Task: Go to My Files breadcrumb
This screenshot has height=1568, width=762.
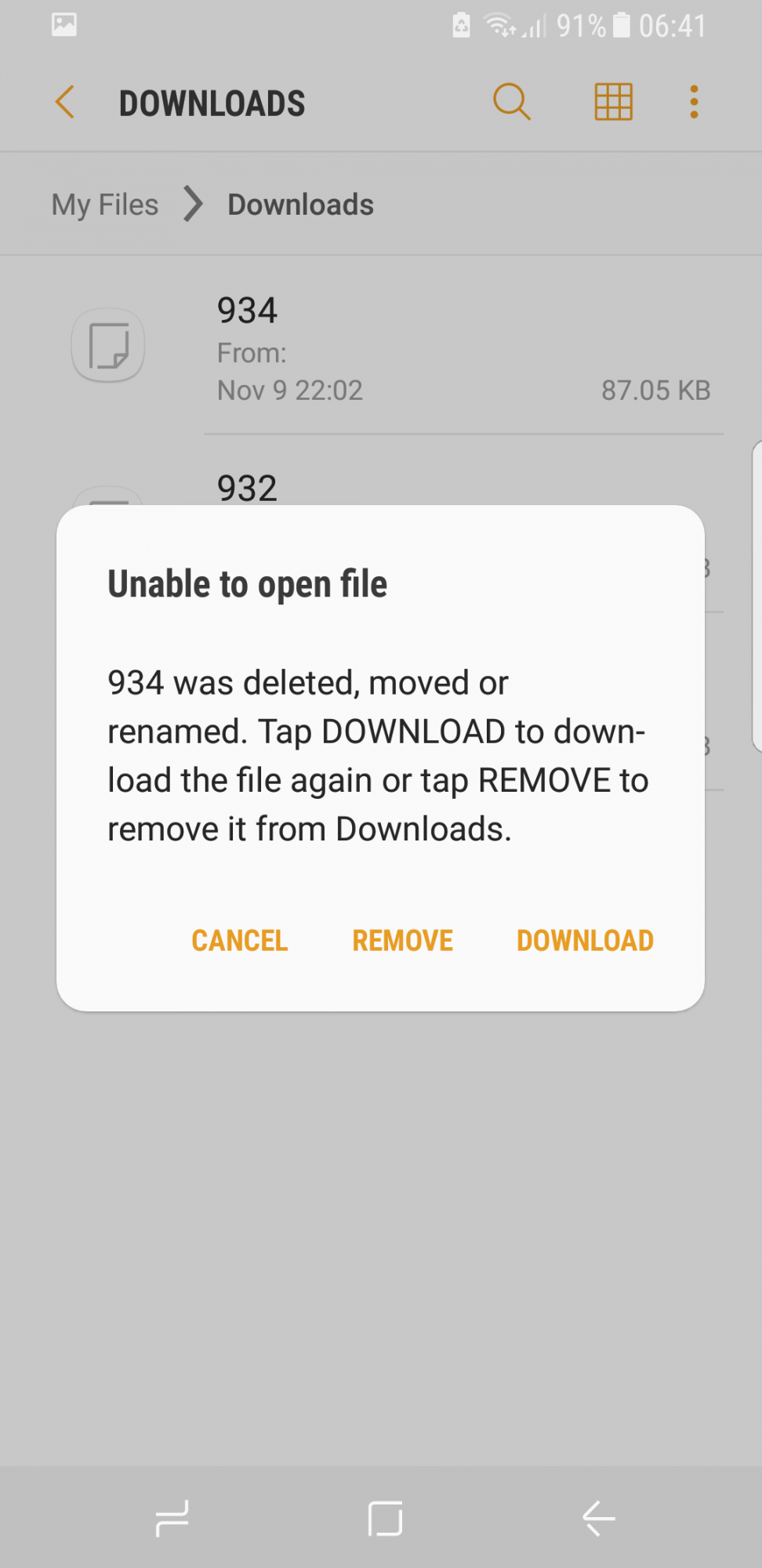Action: coord(105,205)
